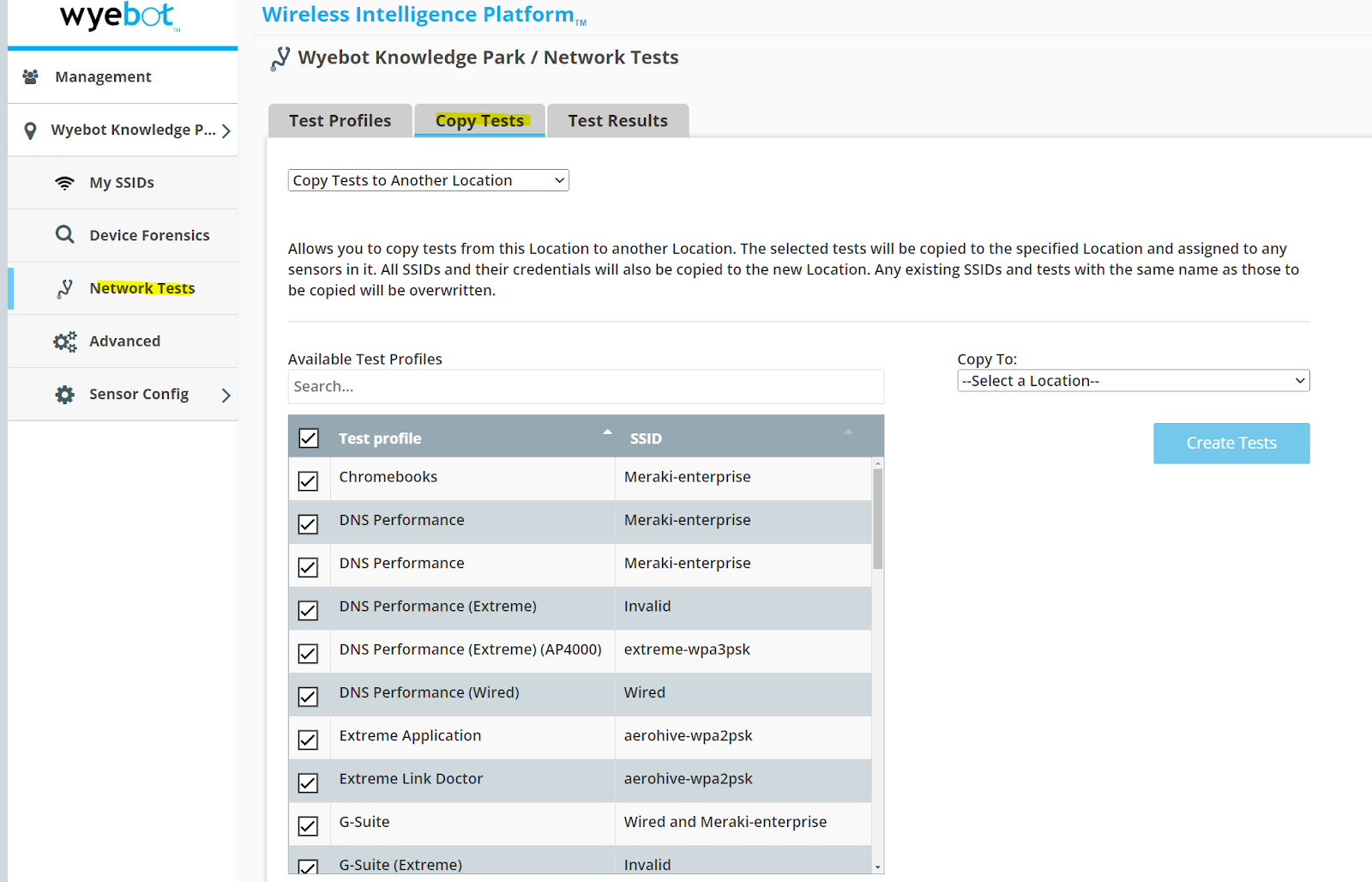Open the Test Results tab
The image size is (1372, 882).
click(617, 121)
